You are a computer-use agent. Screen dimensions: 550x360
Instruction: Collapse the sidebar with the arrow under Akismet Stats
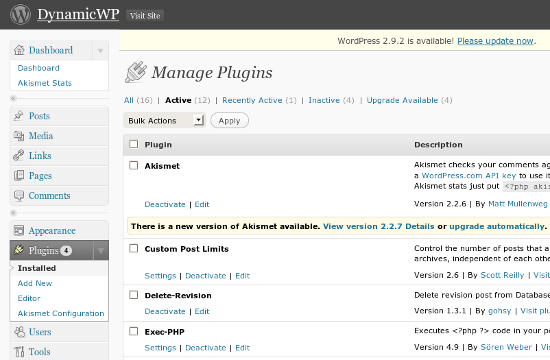coord(13,99)
